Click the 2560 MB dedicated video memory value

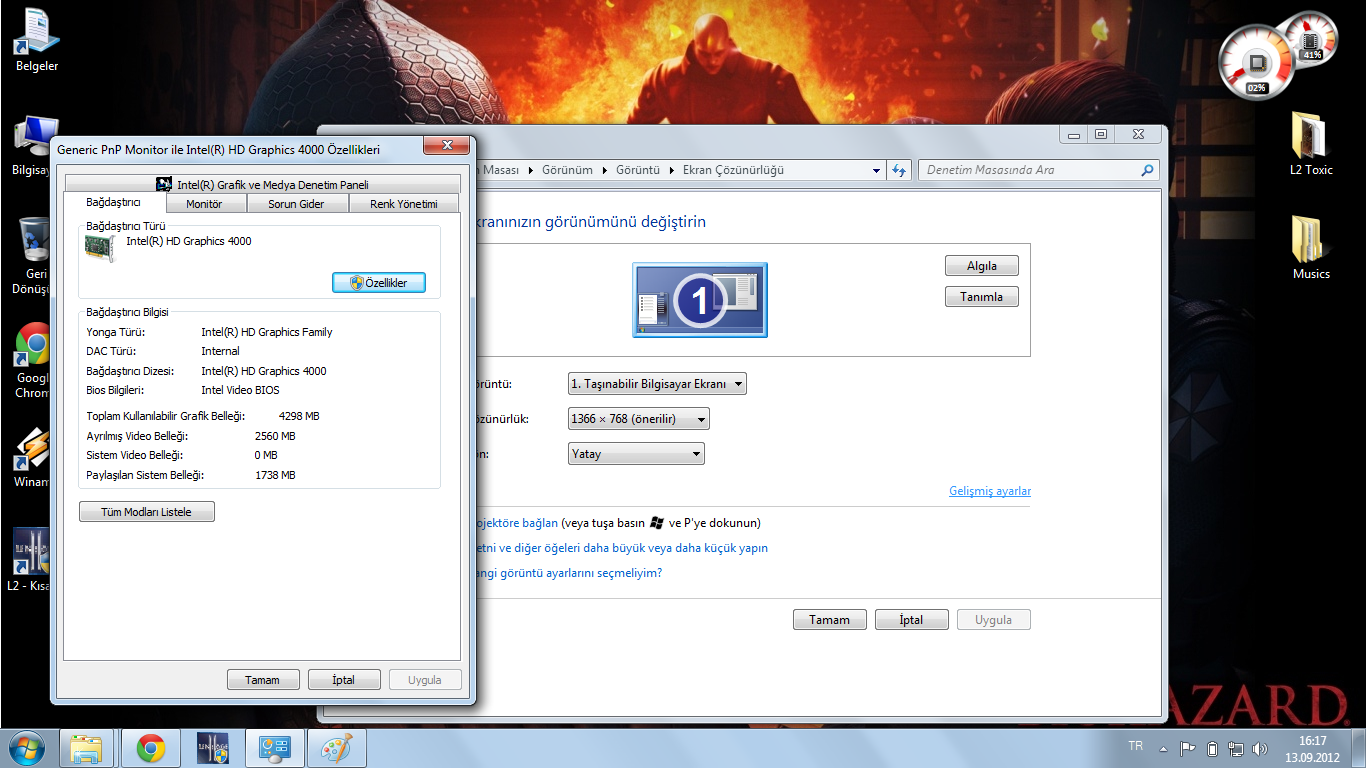pyautogui.click(x=275, y=436)
